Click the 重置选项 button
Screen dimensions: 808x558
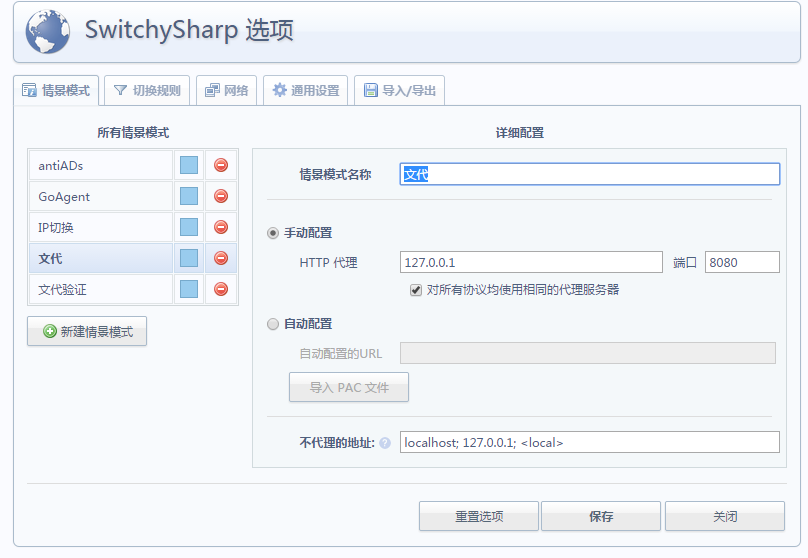[479, 516]
